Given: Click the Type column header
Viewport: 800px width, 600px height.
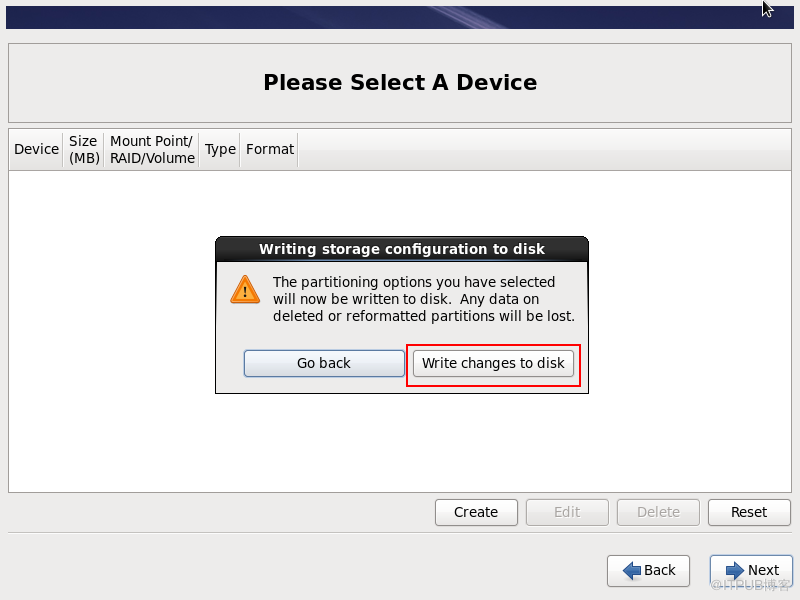Looking at the screenshot, I should click(220, 149).
